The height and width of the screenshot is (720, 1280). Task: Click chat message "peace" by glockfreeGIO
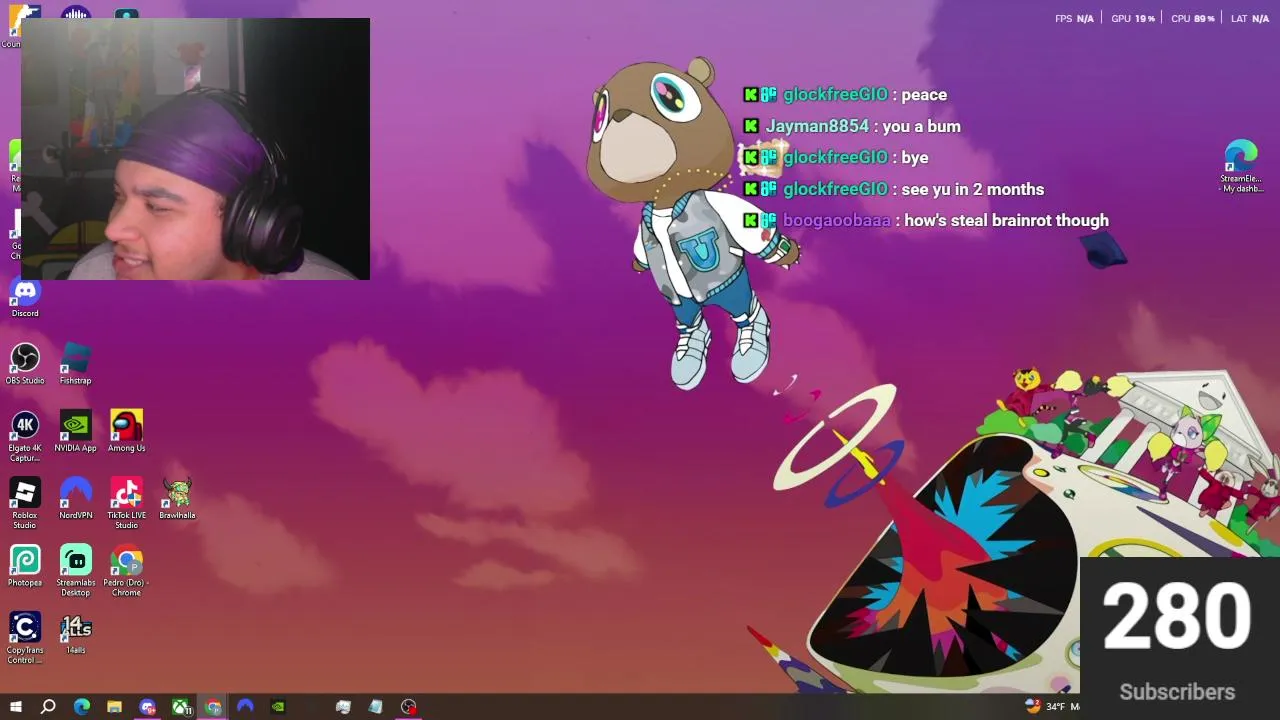point(924,95)
